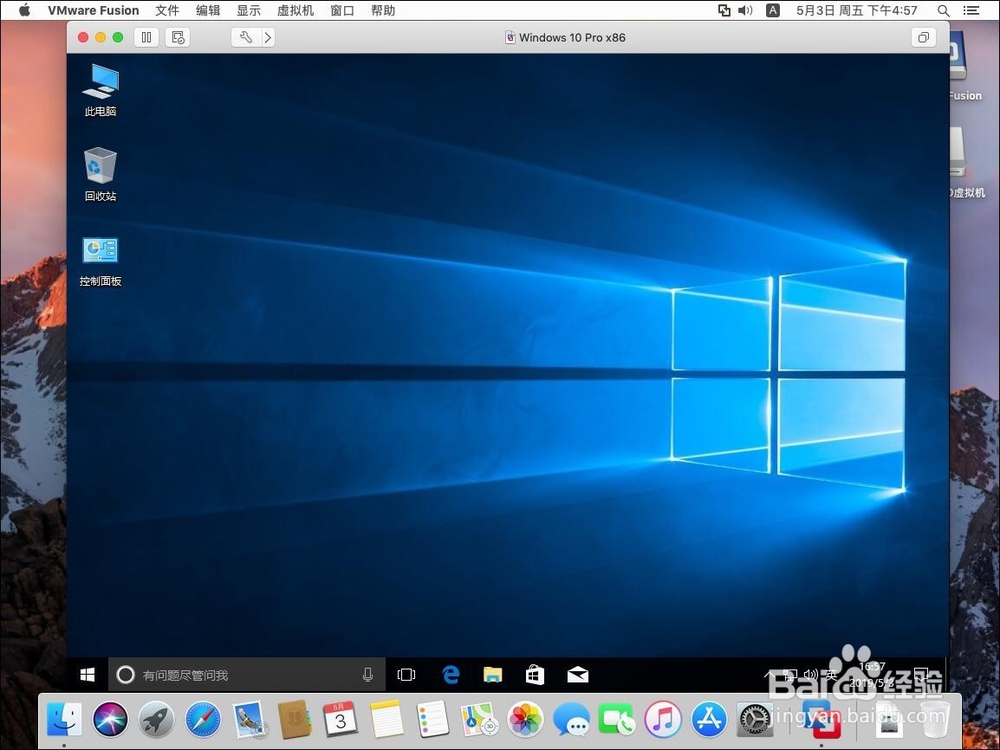Click the Windows taskbar volume icon
1000x750 pixels.
[811, 674]
